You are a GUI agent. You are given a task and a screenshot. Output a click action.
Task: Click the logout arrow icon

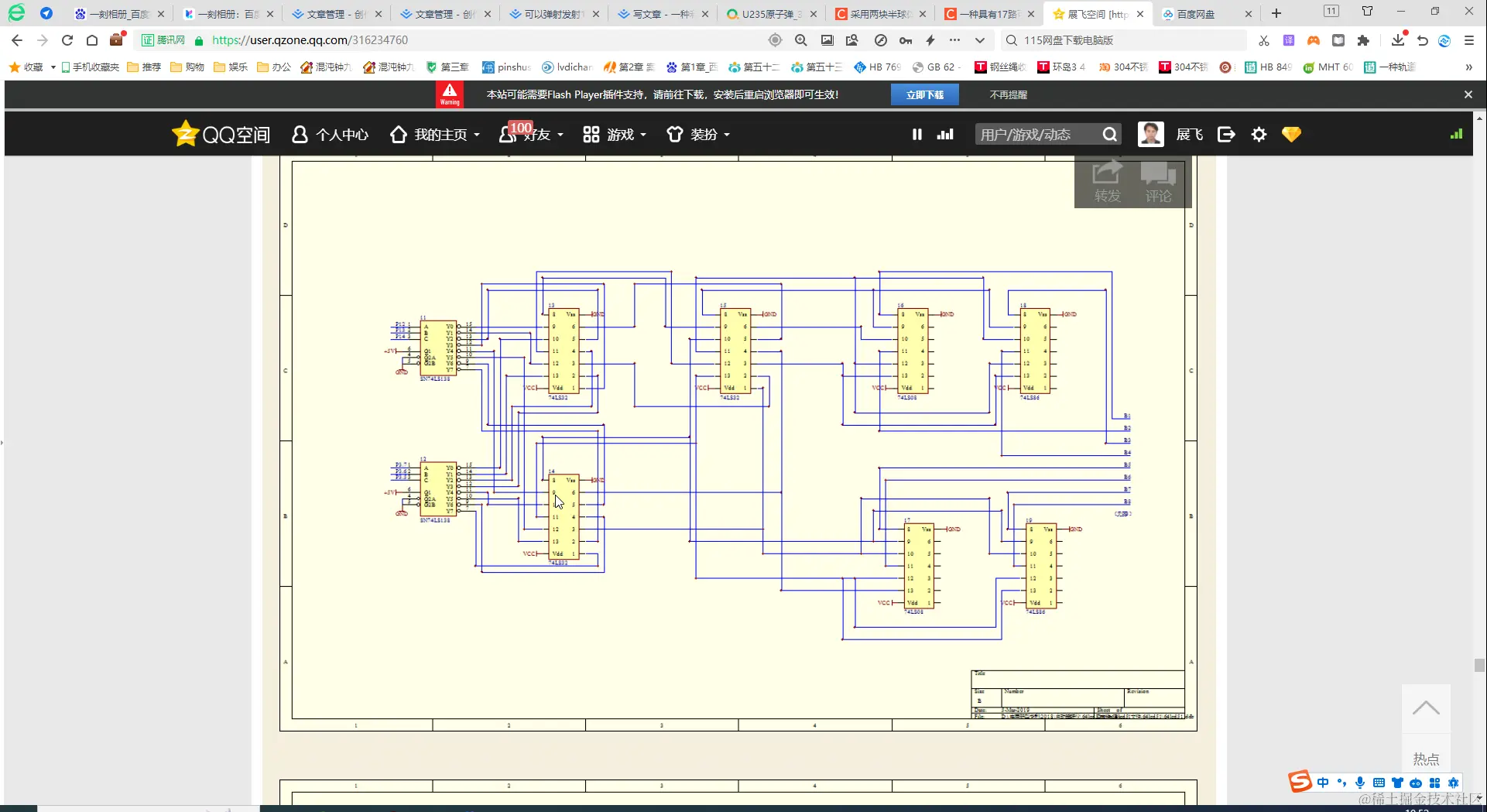1226,135
